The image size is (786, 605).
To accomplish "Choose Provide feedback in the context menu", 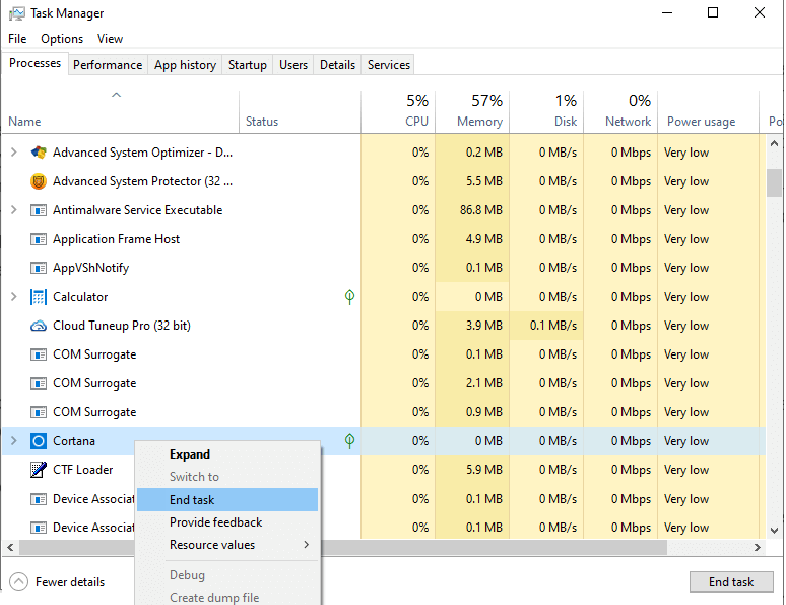I will (228, 522).
